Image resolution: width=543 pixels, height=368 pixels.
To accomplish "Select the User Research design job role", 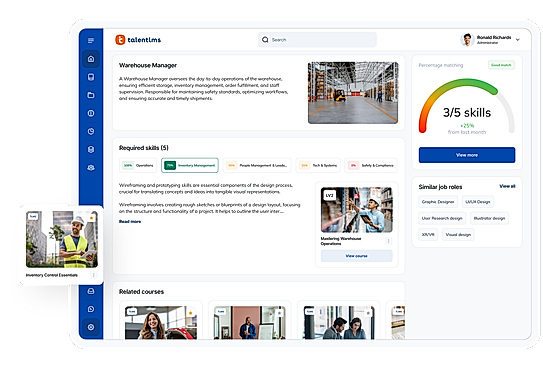I will click(x=442, y=218).
